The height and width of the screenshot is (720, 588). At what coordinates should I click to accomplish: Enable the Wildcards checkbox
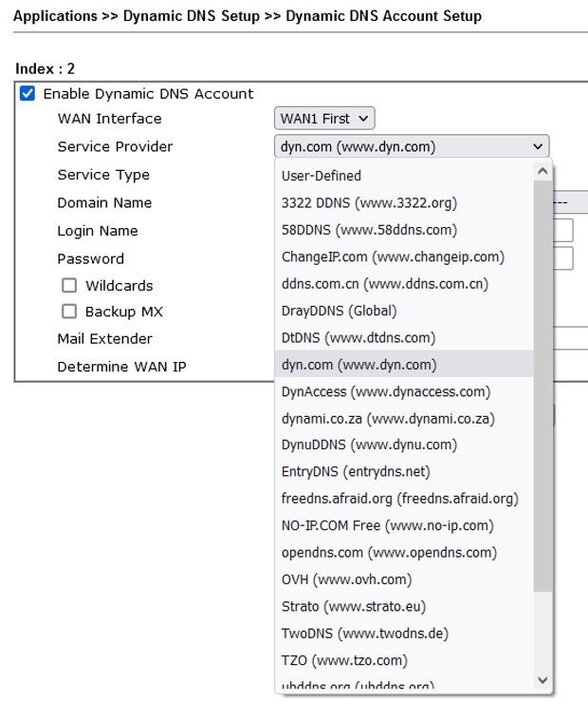[x=69, y=285]
